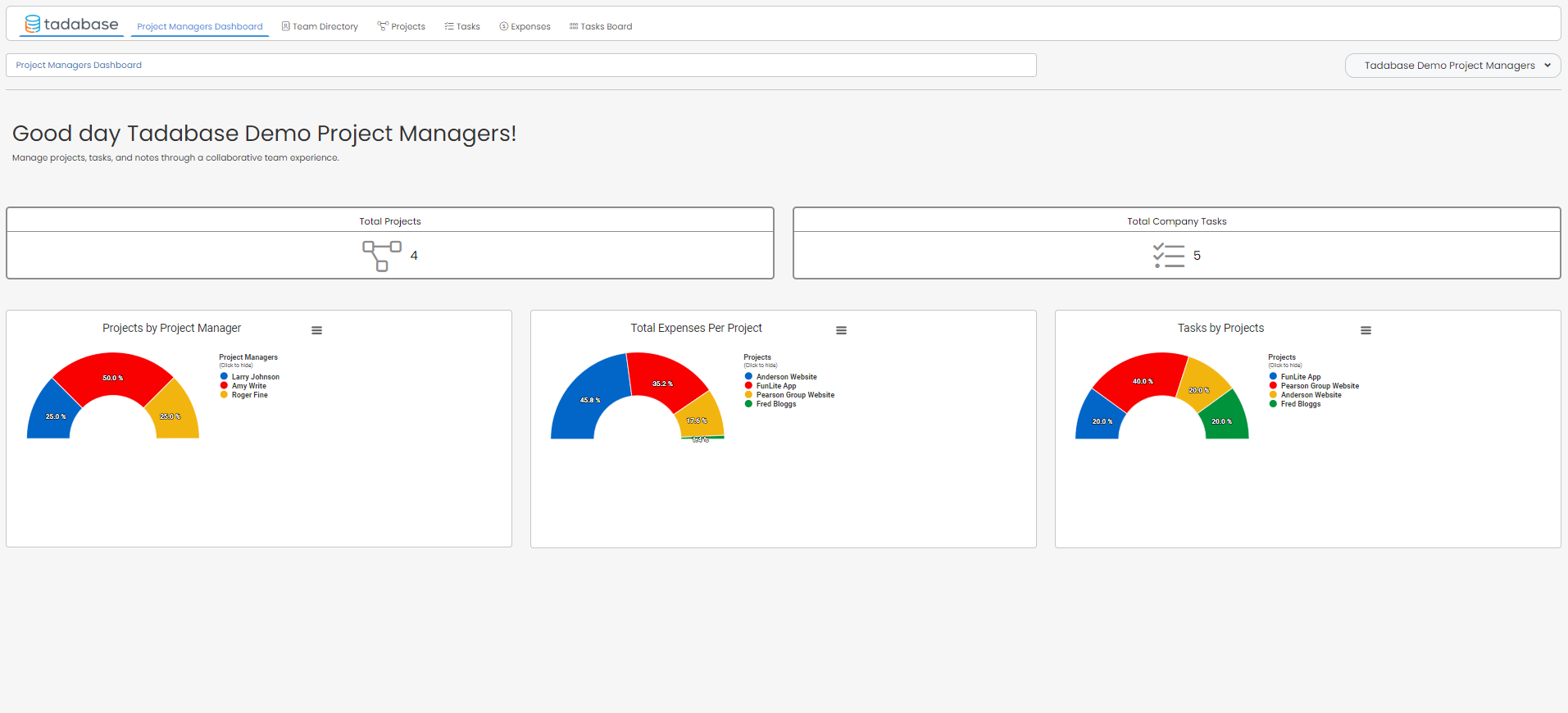The image size is (1568, 713).
Task: Click the Tasks by Projects chart title
Action: tap(1220, 328)
